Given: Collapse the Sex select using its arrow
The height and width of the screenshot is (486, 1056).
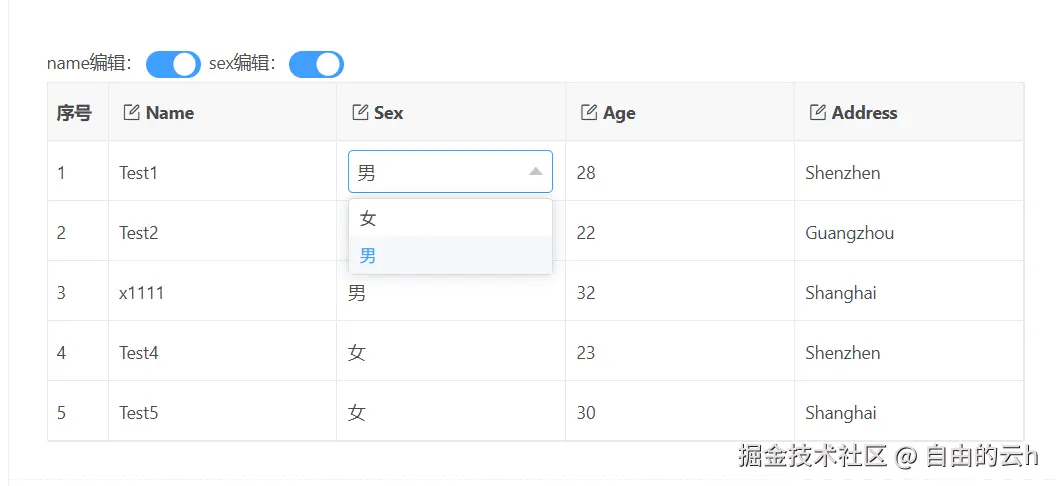Looking at the screenshot, I should click(x=535, y=172).
